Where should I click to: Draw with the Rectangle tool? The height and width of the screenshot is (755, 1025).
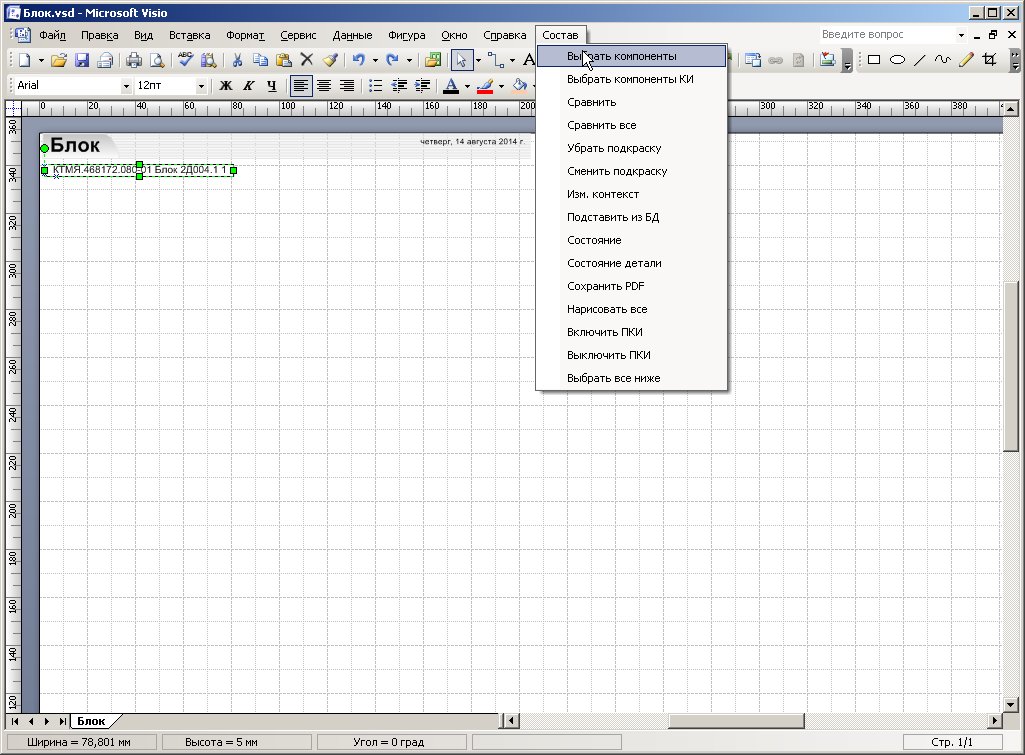coord(874,60)
